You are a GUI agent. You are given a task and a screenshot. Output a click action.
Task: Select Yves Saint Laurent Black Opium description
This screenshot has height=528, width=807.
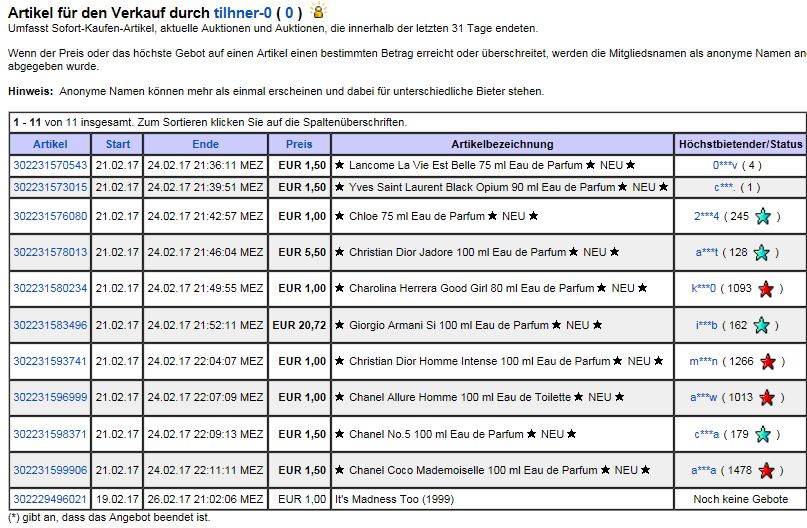point(502,187)
